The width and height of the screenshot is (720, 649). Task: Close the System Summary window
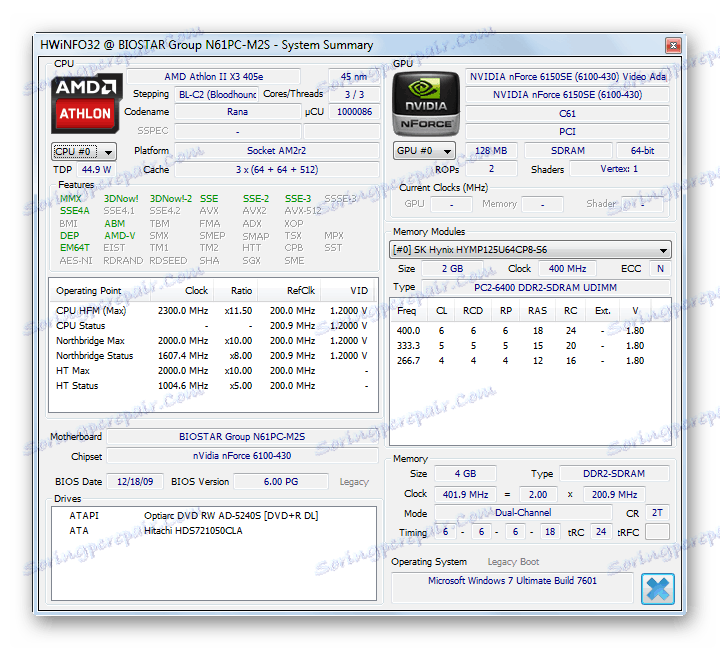click(x=673, y=45)
